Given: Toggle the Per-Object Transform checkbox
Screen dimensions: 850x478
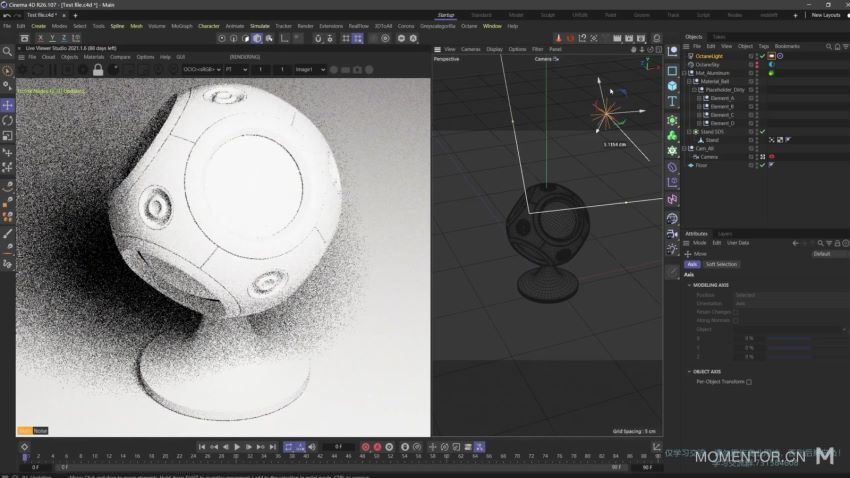Looking at the screenshot, I should coord(748,381).
